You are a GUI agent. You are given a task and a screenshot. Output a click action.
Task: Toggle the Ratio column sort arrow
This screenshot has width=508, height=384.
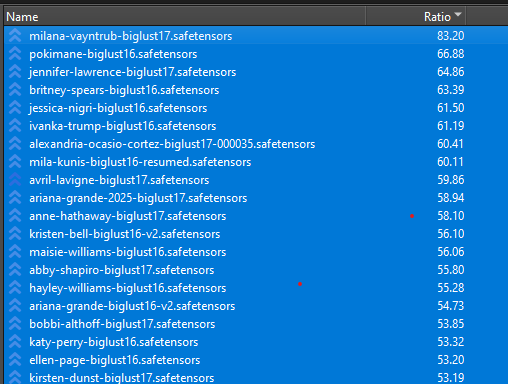pos(458,14)
